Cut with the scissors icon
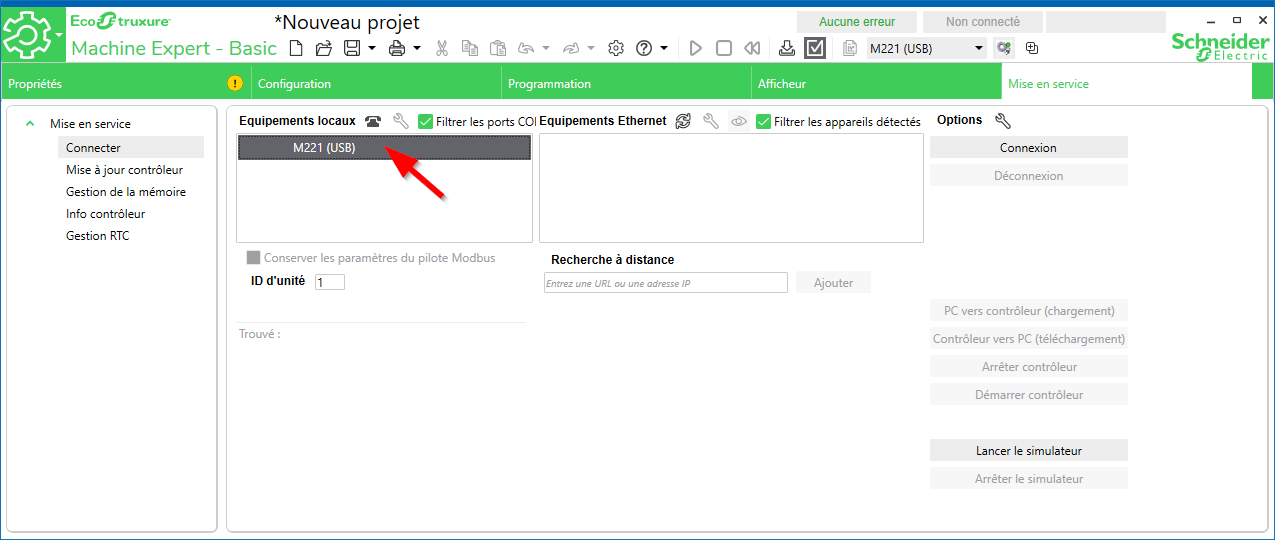The height and width of the screenshot is (540, 1275). coord(442,48)
